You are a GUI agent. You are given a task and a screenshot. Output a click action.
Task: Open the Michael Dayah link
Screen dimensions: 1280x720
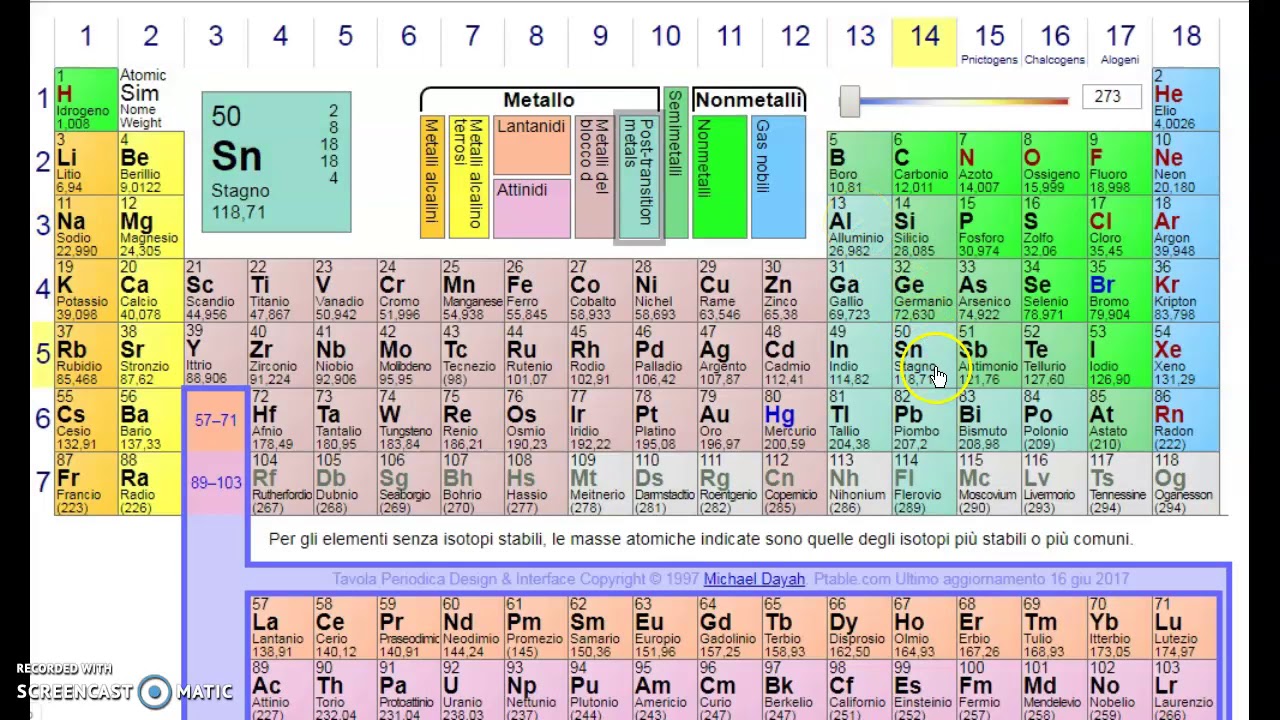[x=754, y=579]
